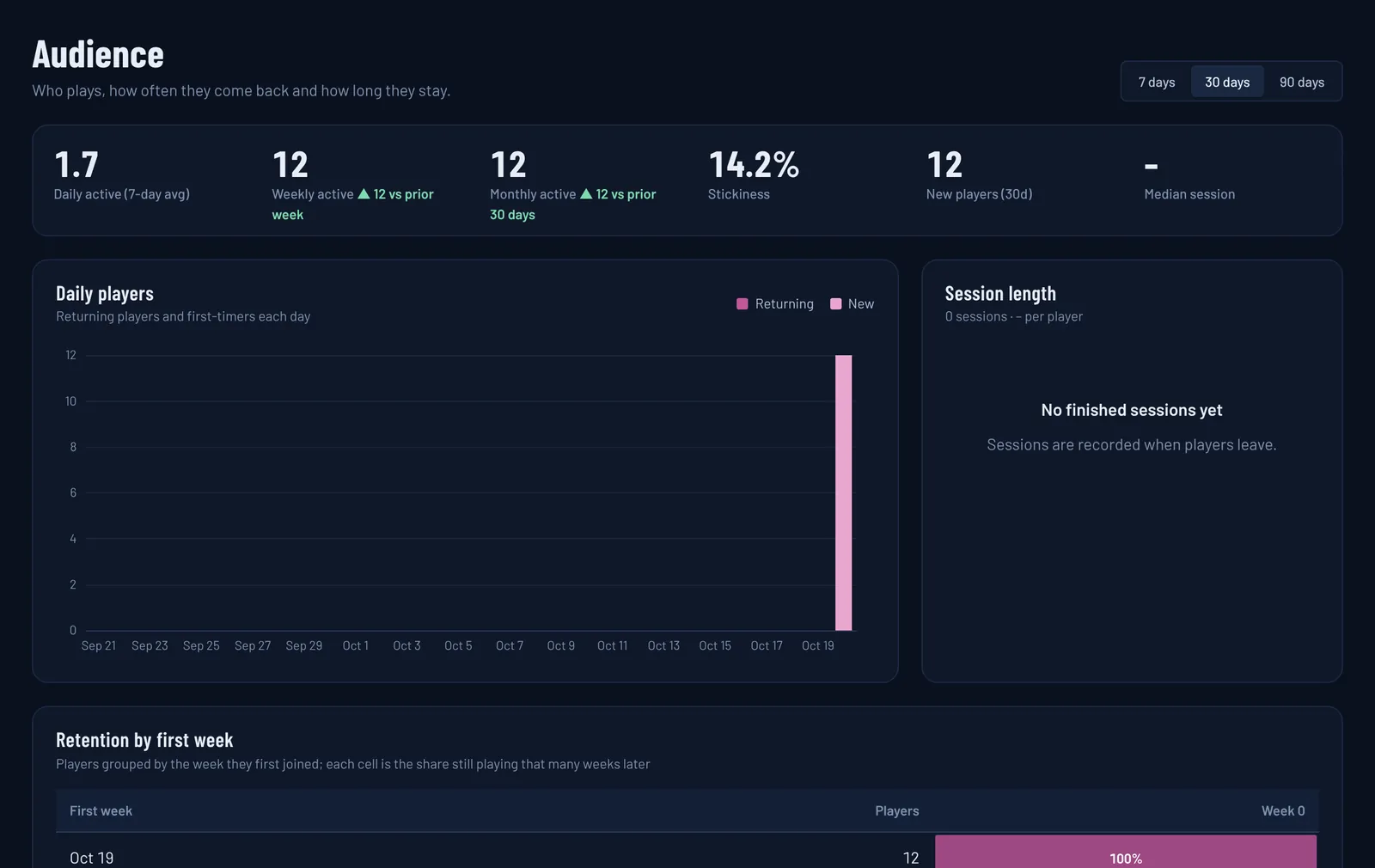Click the 'Players' column header

897,811
